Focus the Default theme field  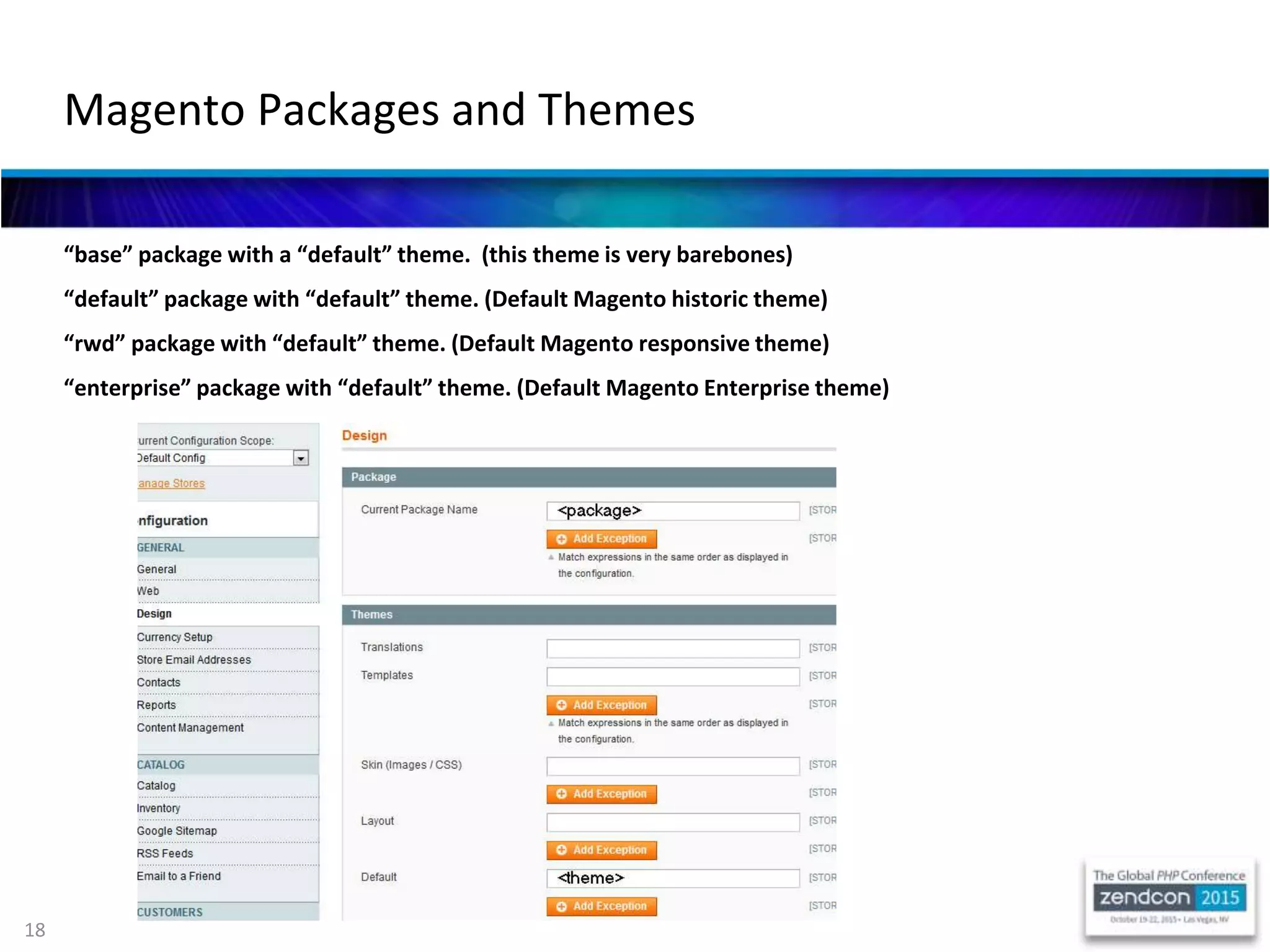[x=673, y=878]
